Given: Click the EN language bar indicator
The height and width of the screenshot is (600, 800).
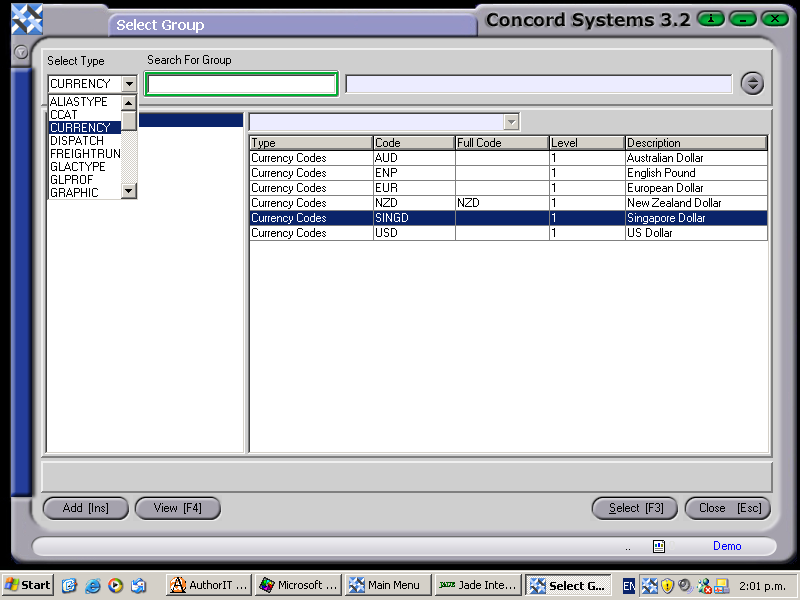Looking at the screenshot, I should pyautogui.click(x=628, y=585).
